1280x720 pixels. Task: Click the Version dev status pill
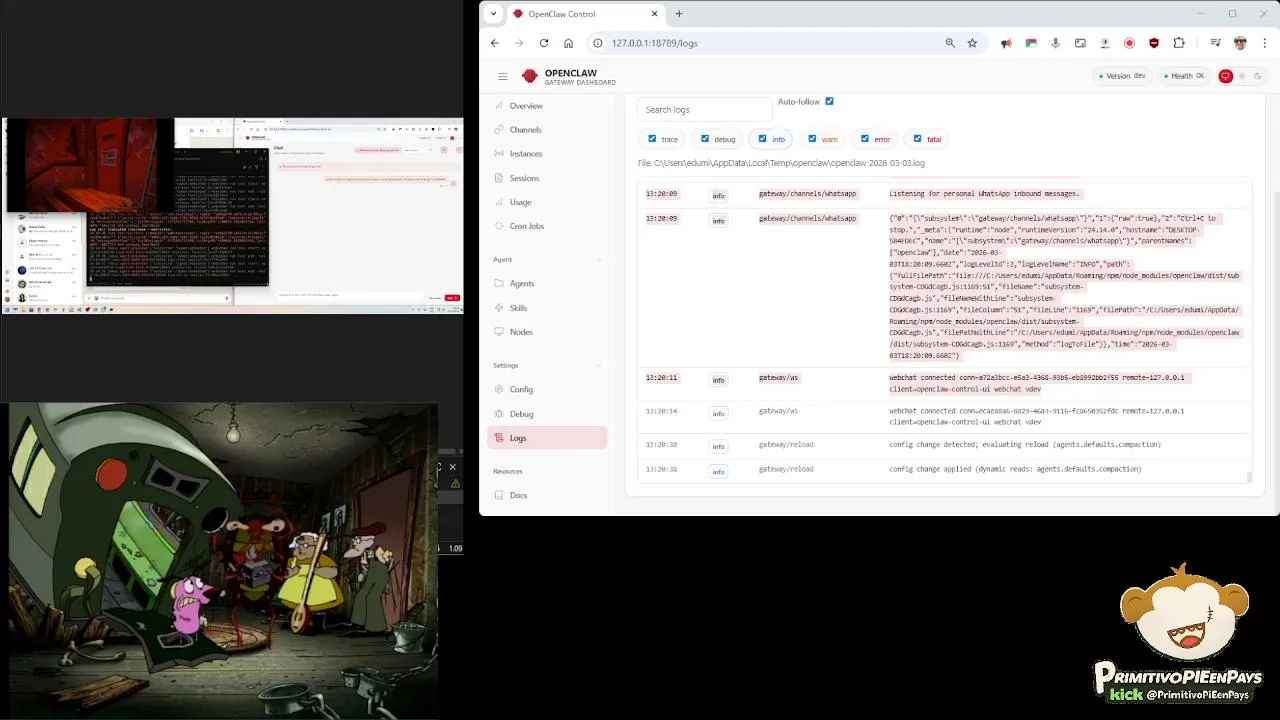(x=1123, y=76)
